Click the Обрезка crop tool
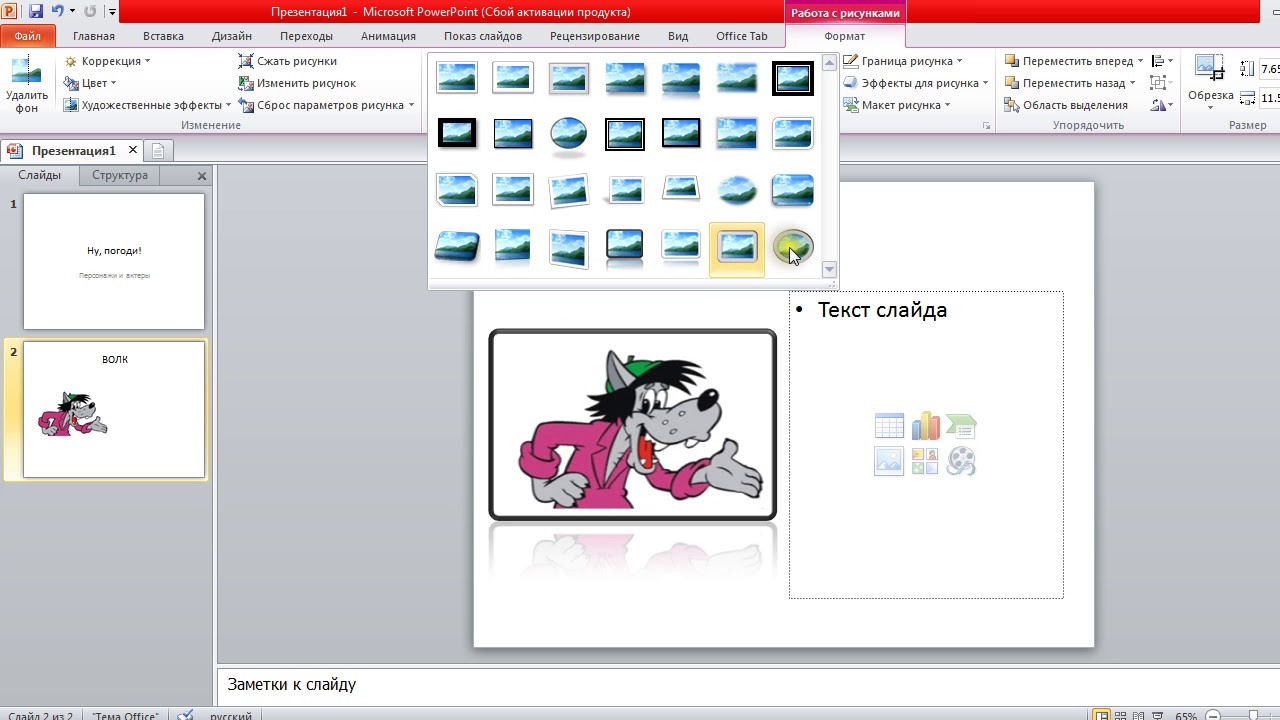Image resolution: width=1280 pixels, height=720 pixels. pyautogui.click(x=1210, y=80)
